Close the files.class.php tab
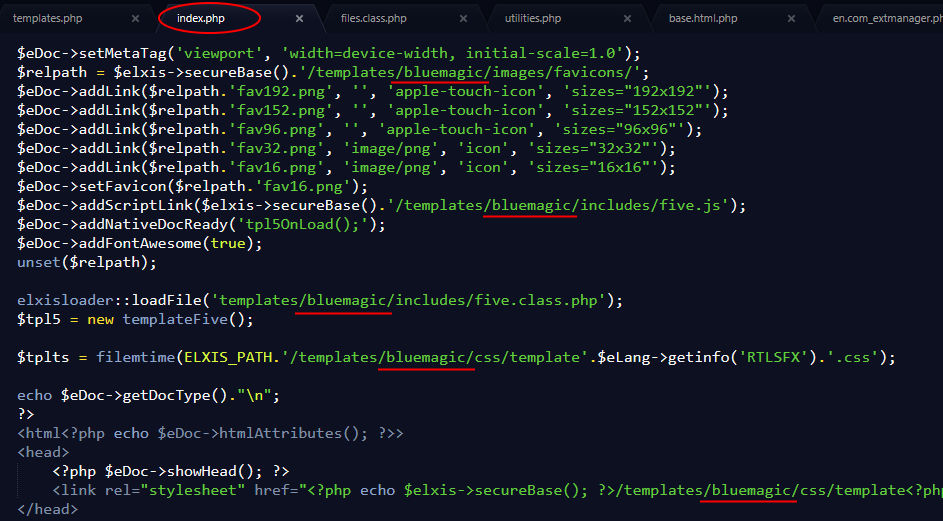 coord(463,19)
